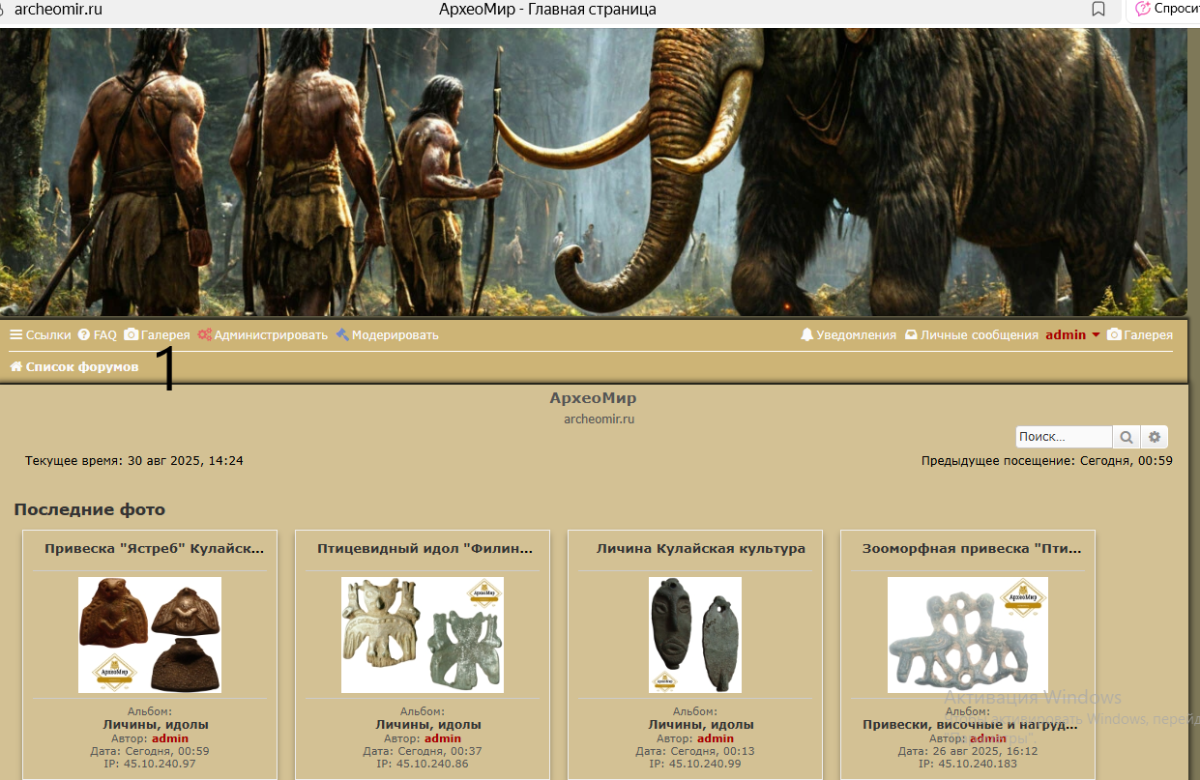Open the Привески, височные album link
1200x780 pixels.
970,724
